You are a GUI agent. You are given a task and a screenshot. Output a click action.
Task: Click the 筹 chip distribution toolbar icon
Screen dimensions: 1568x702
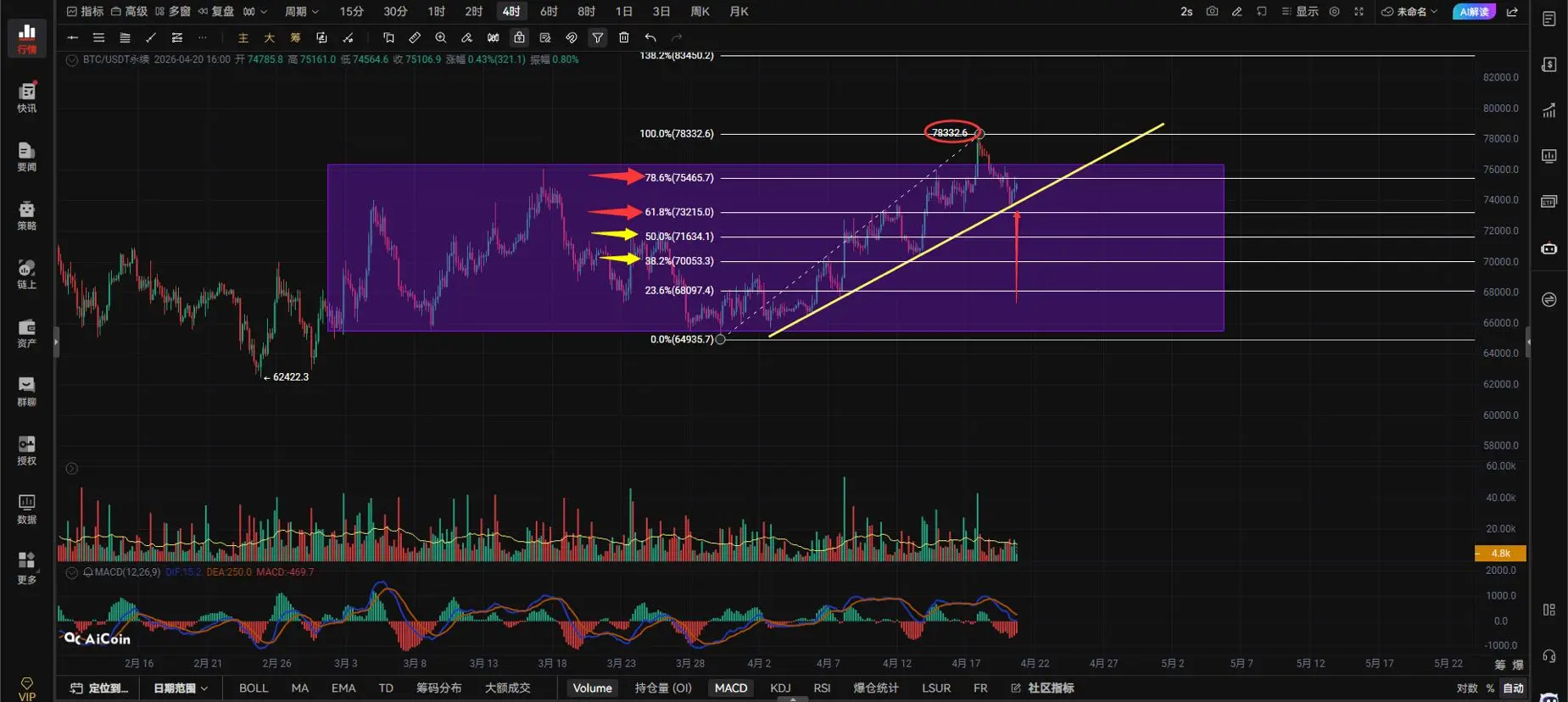click(x=295, y=37)
